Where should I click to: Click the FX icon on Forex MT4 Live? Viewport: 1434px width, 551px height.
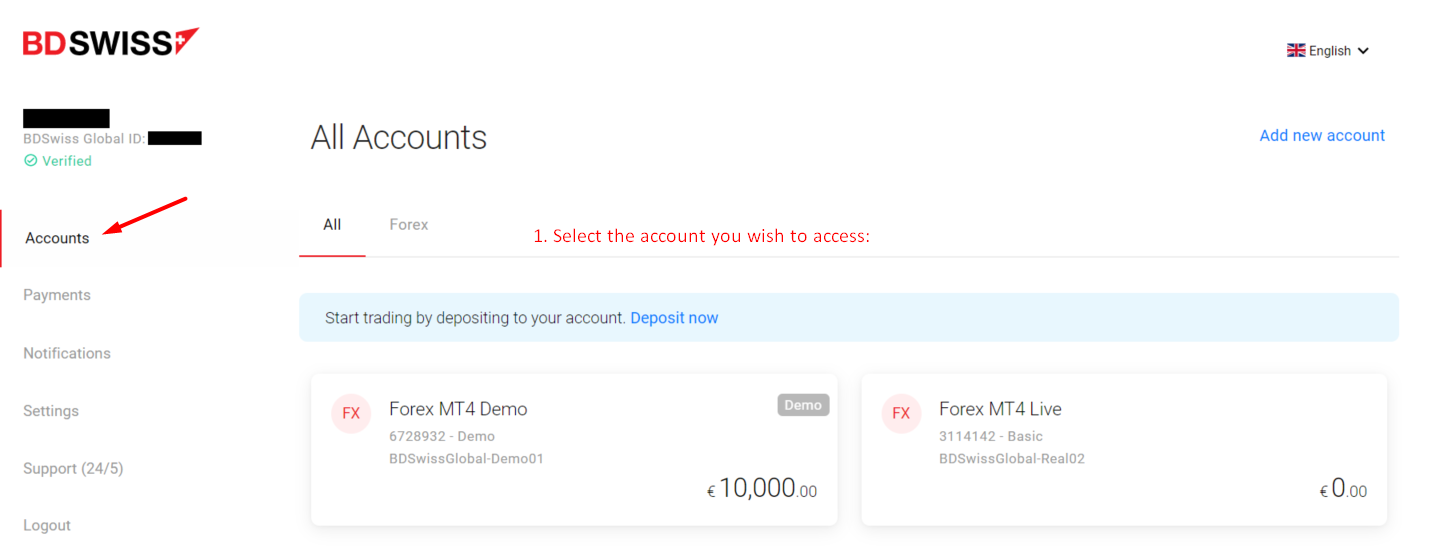tap(901, 413)
